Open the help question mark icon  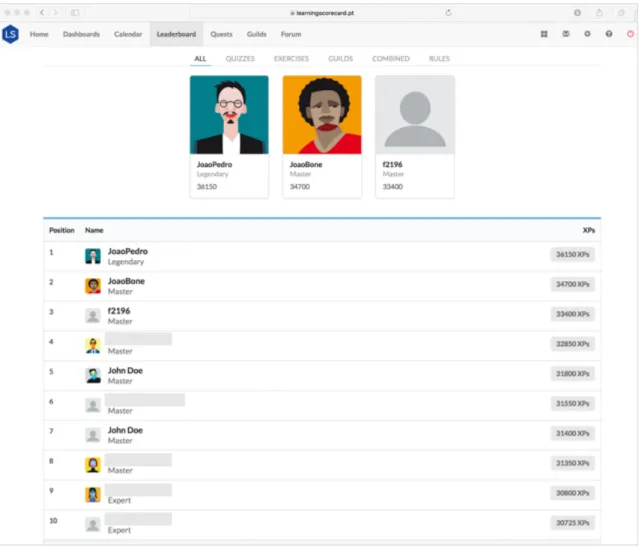[608, 34]
